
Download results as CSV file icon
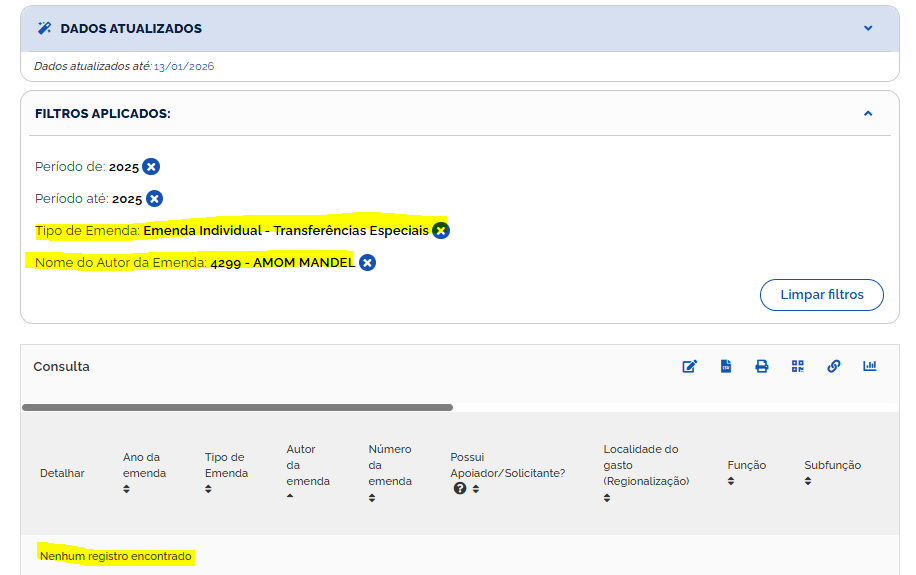pyautogui.click(x=726, y=367)
